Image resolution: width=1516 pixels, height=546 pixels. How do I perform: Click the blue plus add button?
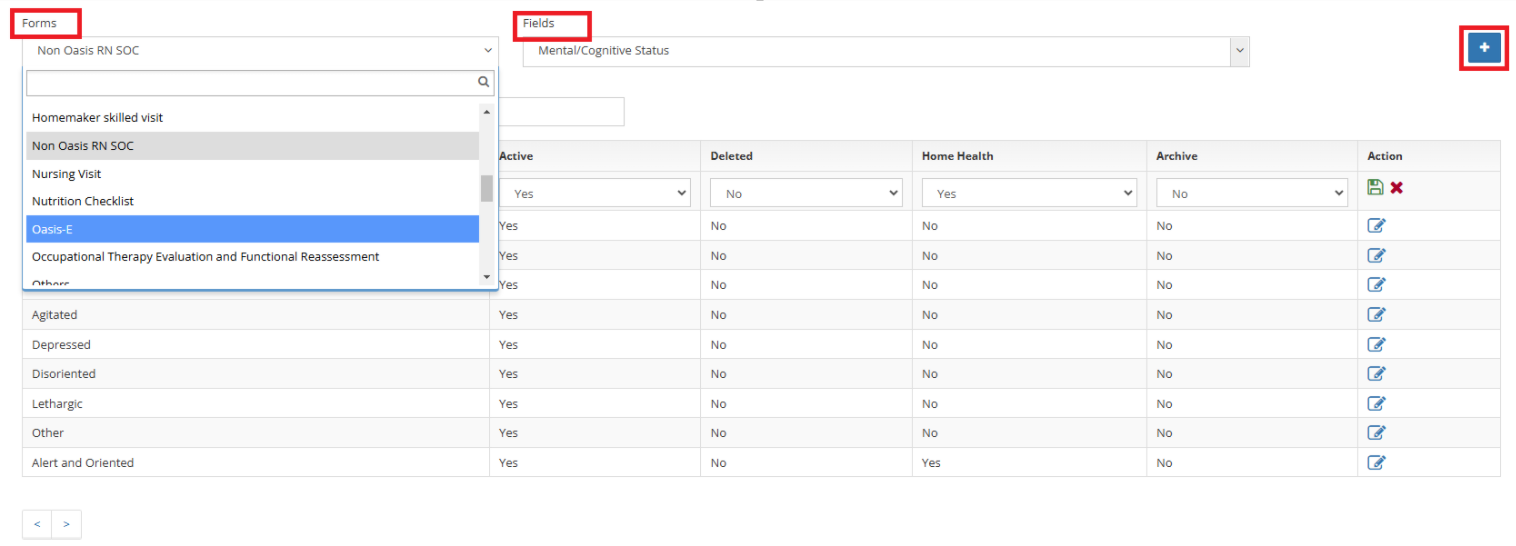tap(1484, 47)
